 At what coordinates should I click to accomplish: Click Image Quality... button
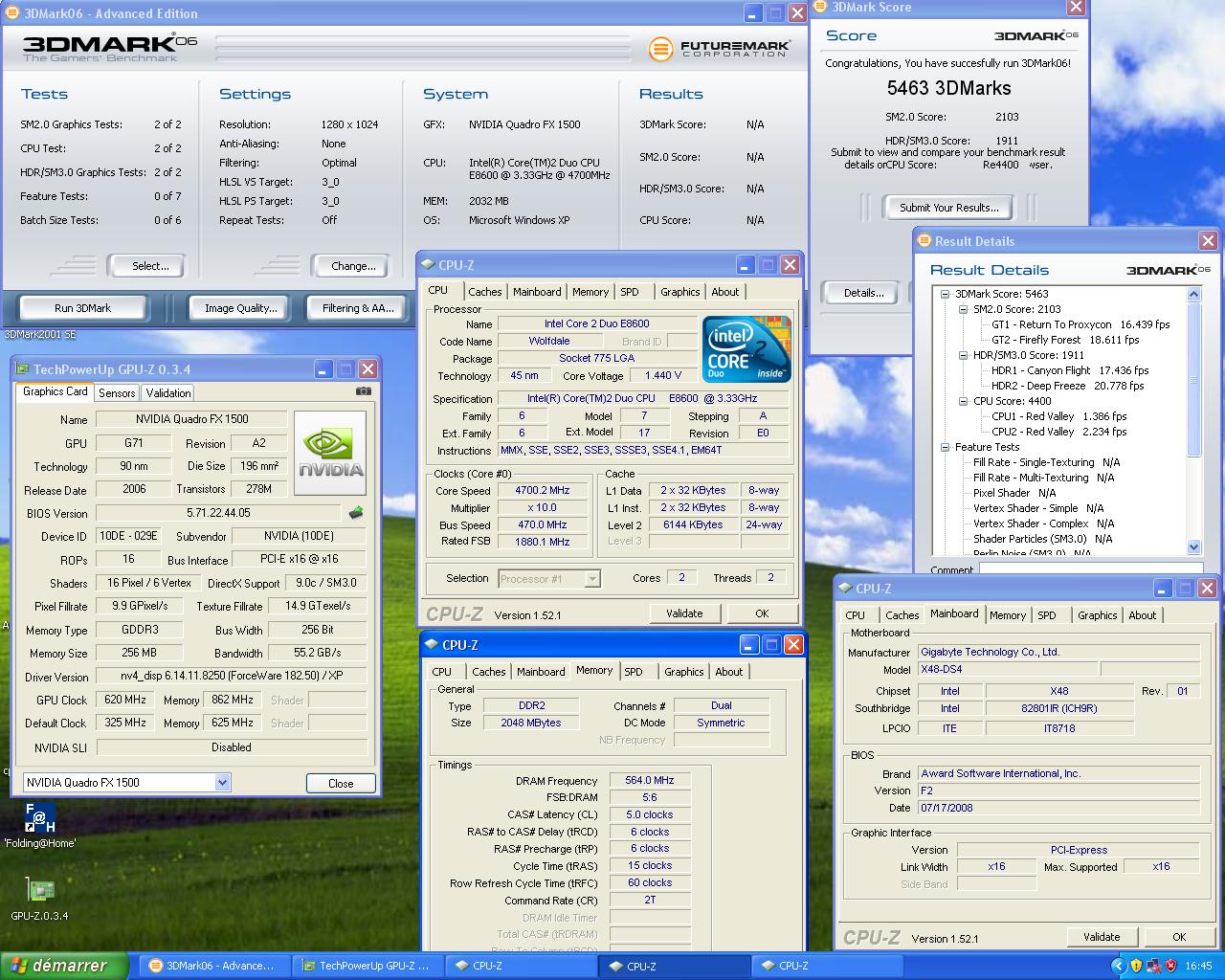240,308
